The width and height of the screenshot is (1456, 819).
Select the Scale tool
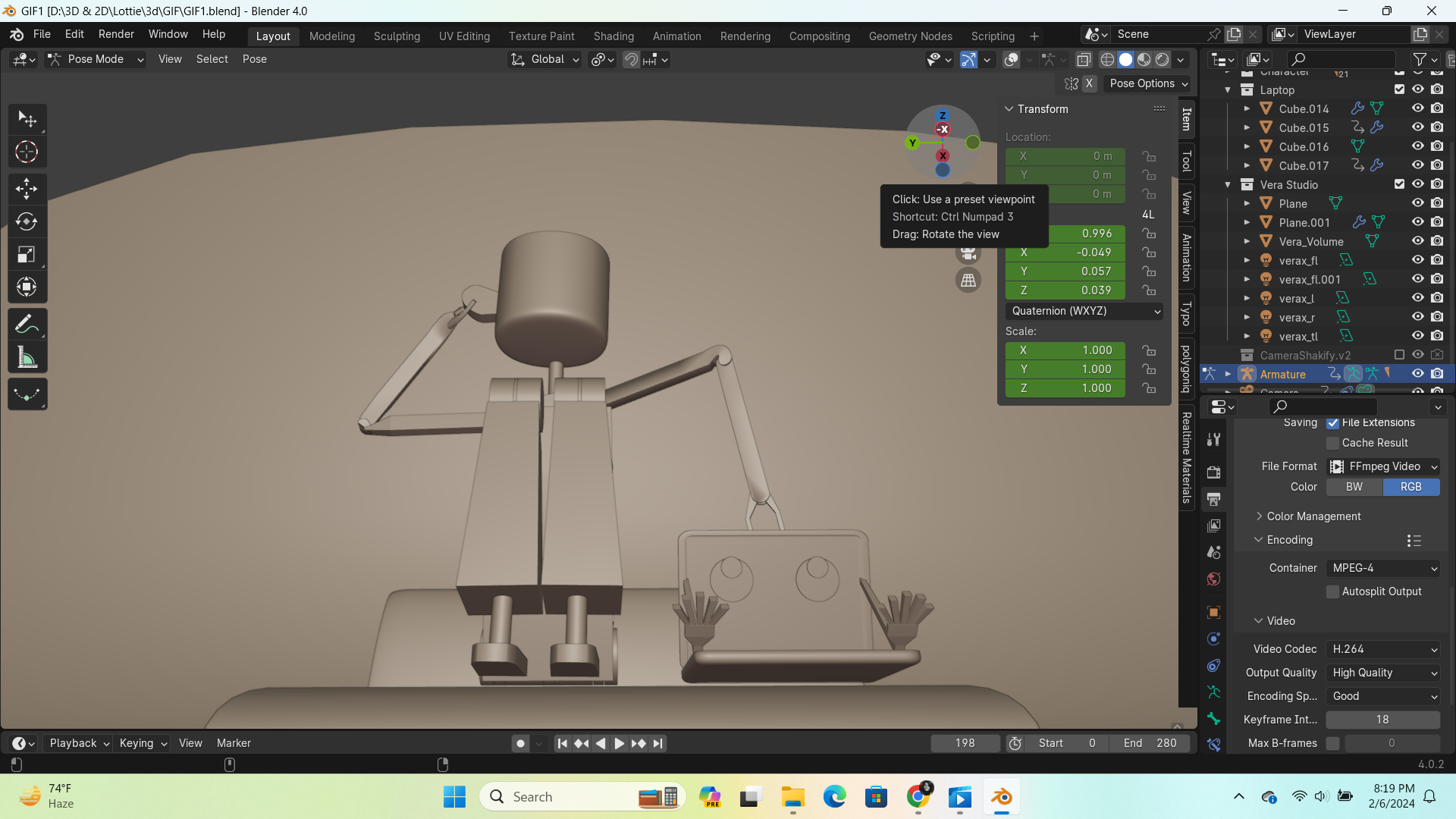27,255
